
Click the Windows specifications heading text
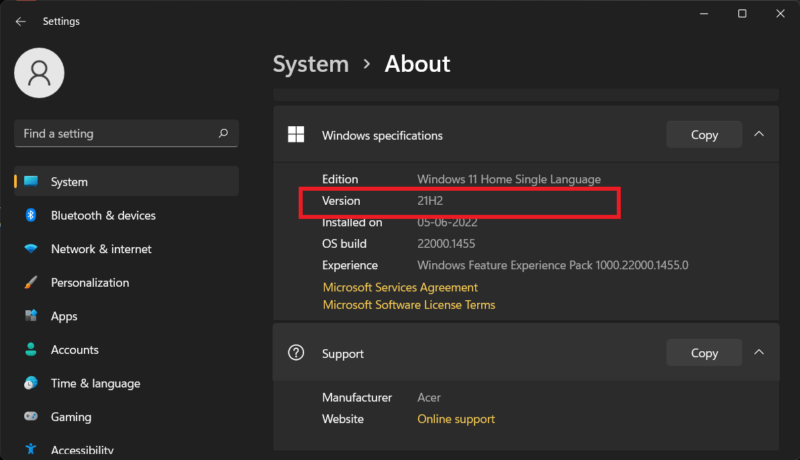(x=382, y=136)
